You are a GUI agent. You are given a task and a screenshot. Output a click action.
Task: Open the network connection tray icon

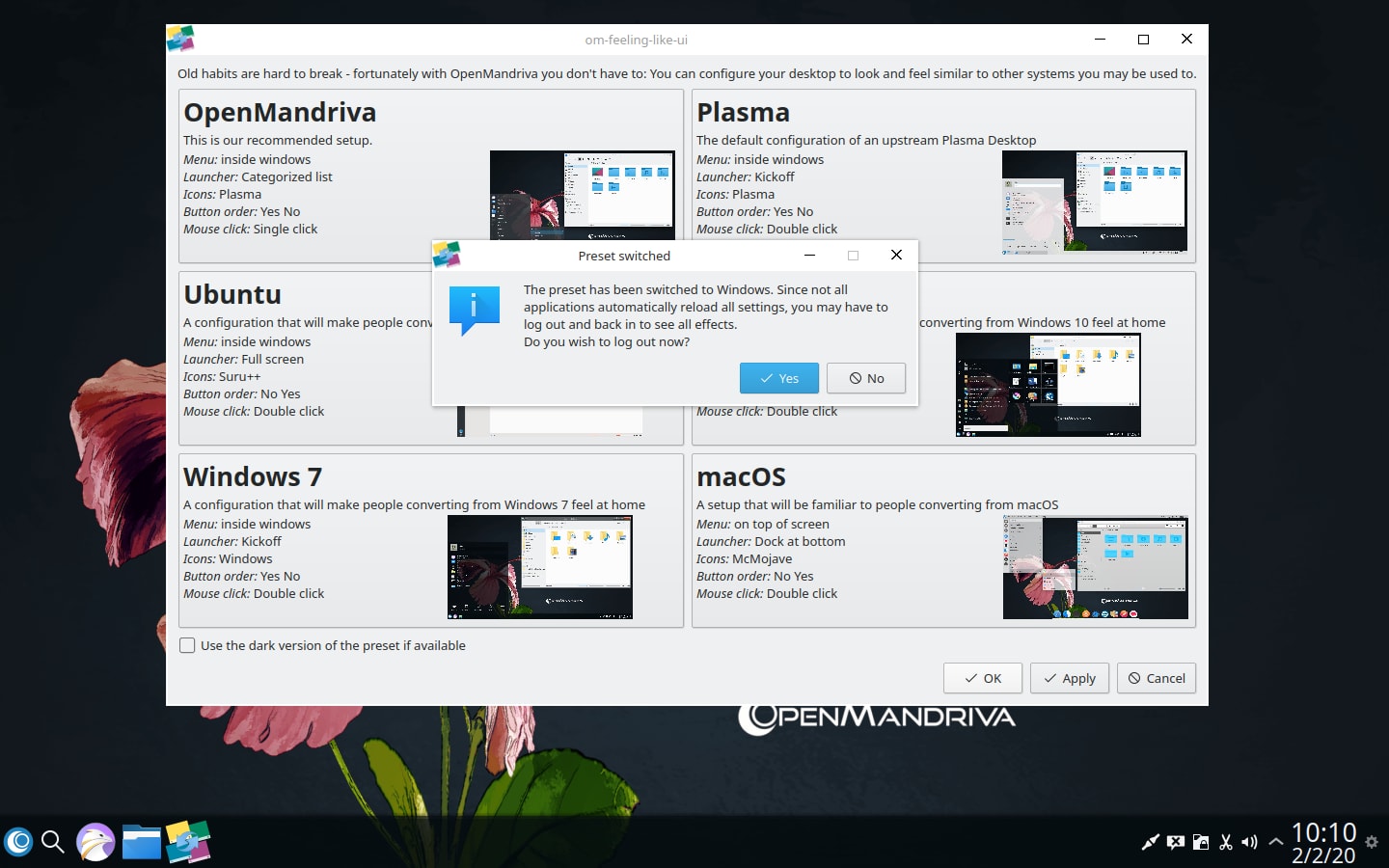pos(1150,842)
